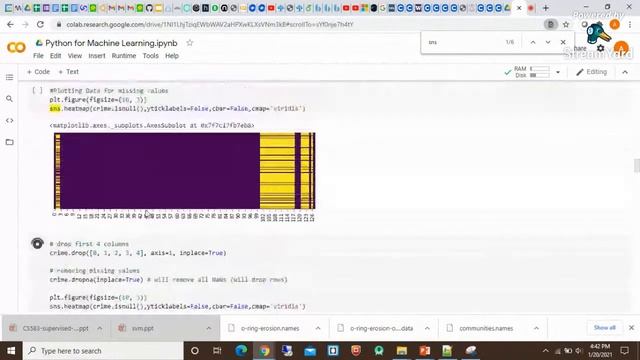
Task: Run the plotting missing values cell
Action: (x=37, y=91)
